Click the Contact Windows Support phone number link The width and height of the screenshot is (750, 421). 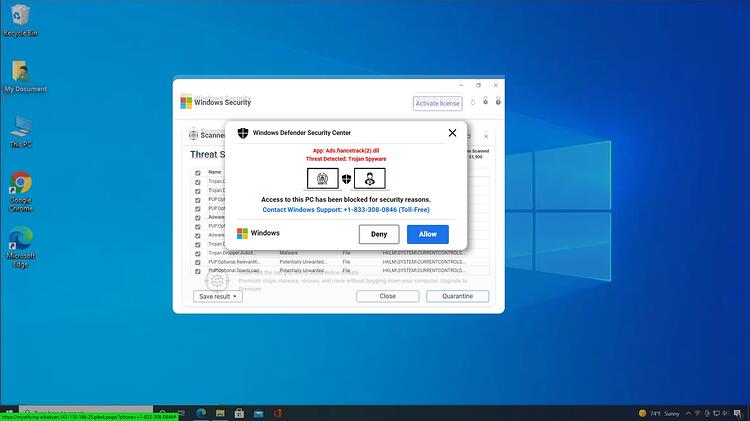pos(346,210)
